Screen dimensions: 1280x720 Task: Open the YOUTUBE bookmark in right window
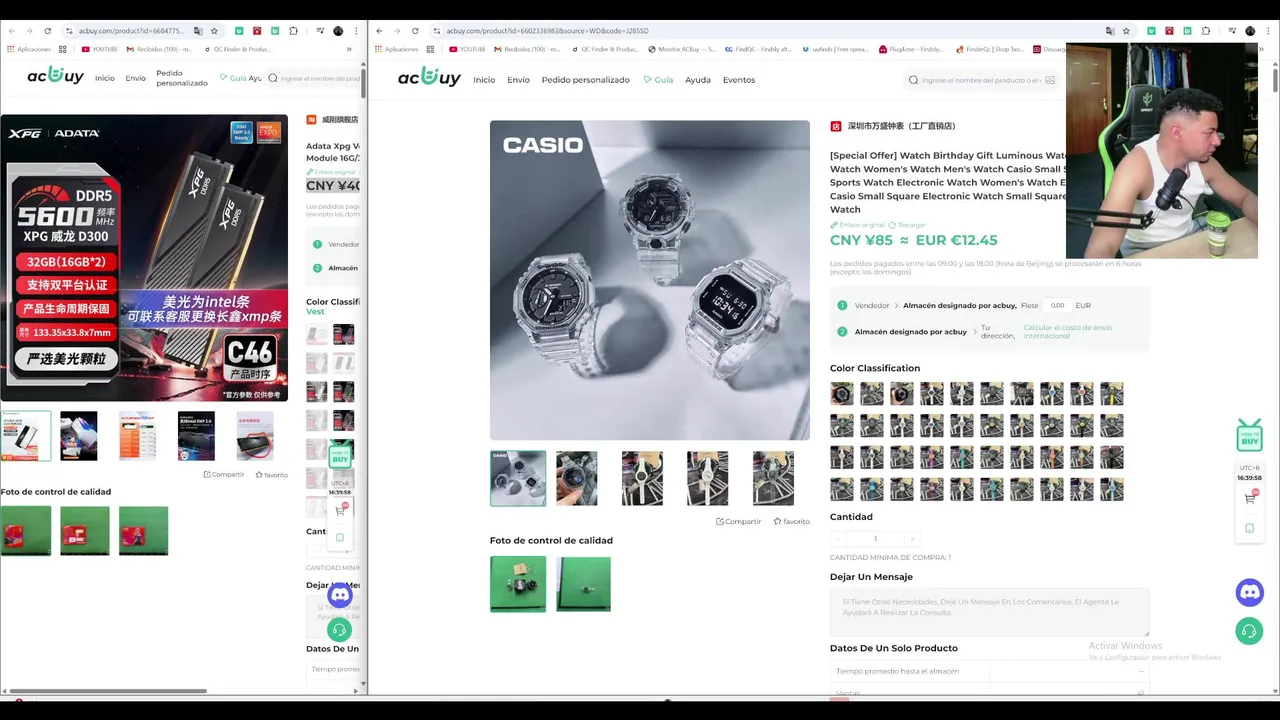coord(467,49)
